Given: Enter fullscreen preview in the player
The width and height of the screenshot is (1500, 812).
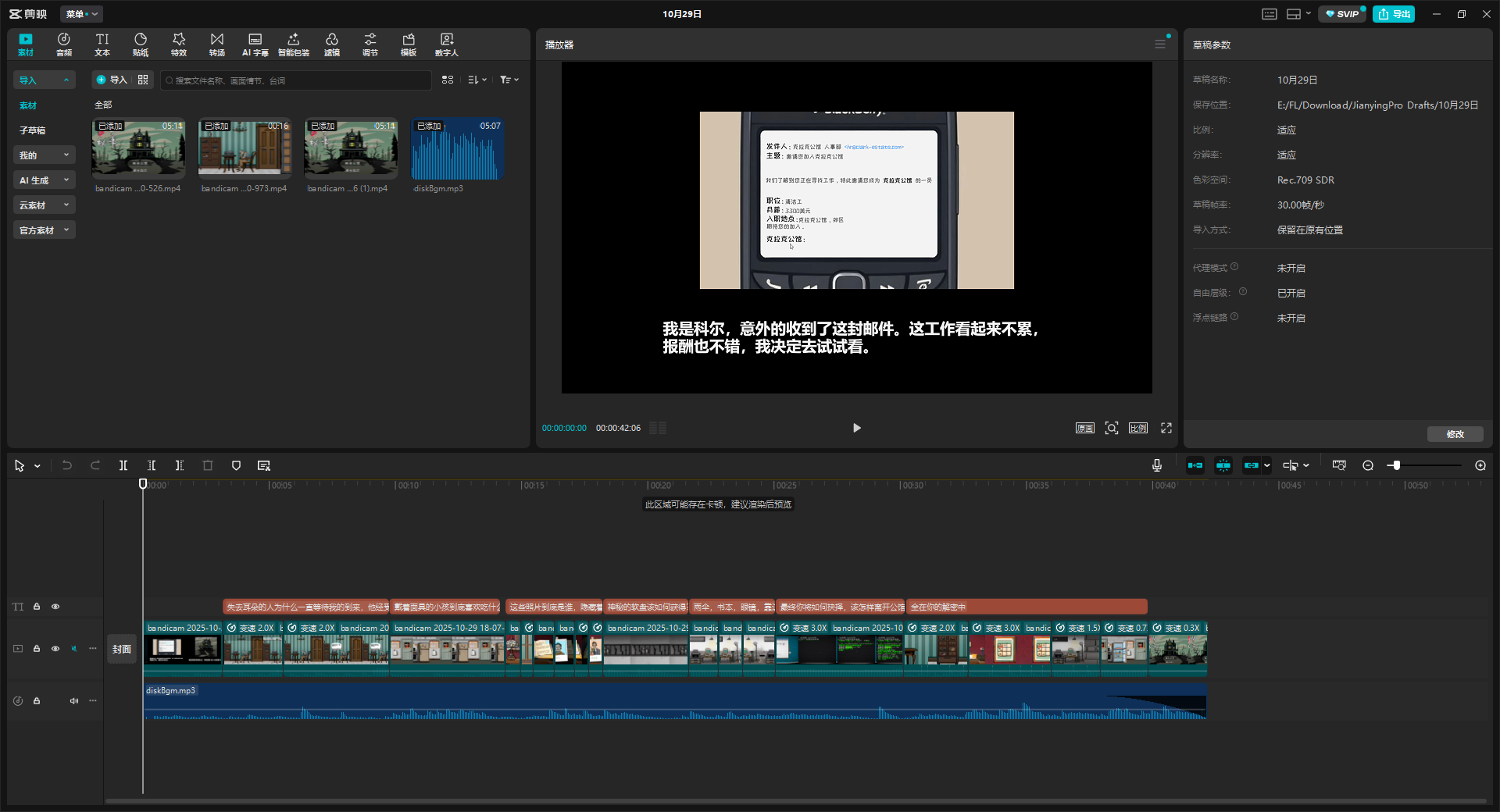Looking at the screenshot, I should pos(1166,428).
